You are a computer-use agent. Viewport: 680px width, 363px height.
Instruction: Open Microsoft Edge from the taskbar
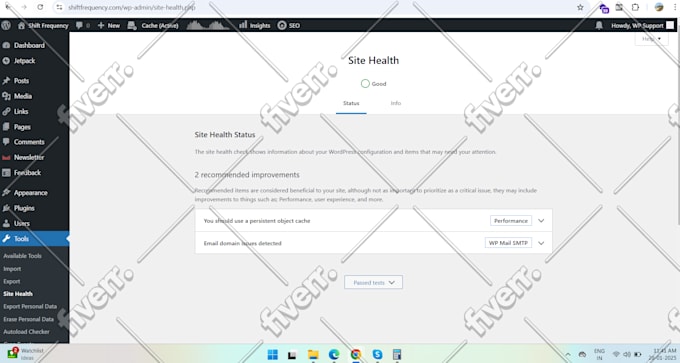[x=333, y=354]
